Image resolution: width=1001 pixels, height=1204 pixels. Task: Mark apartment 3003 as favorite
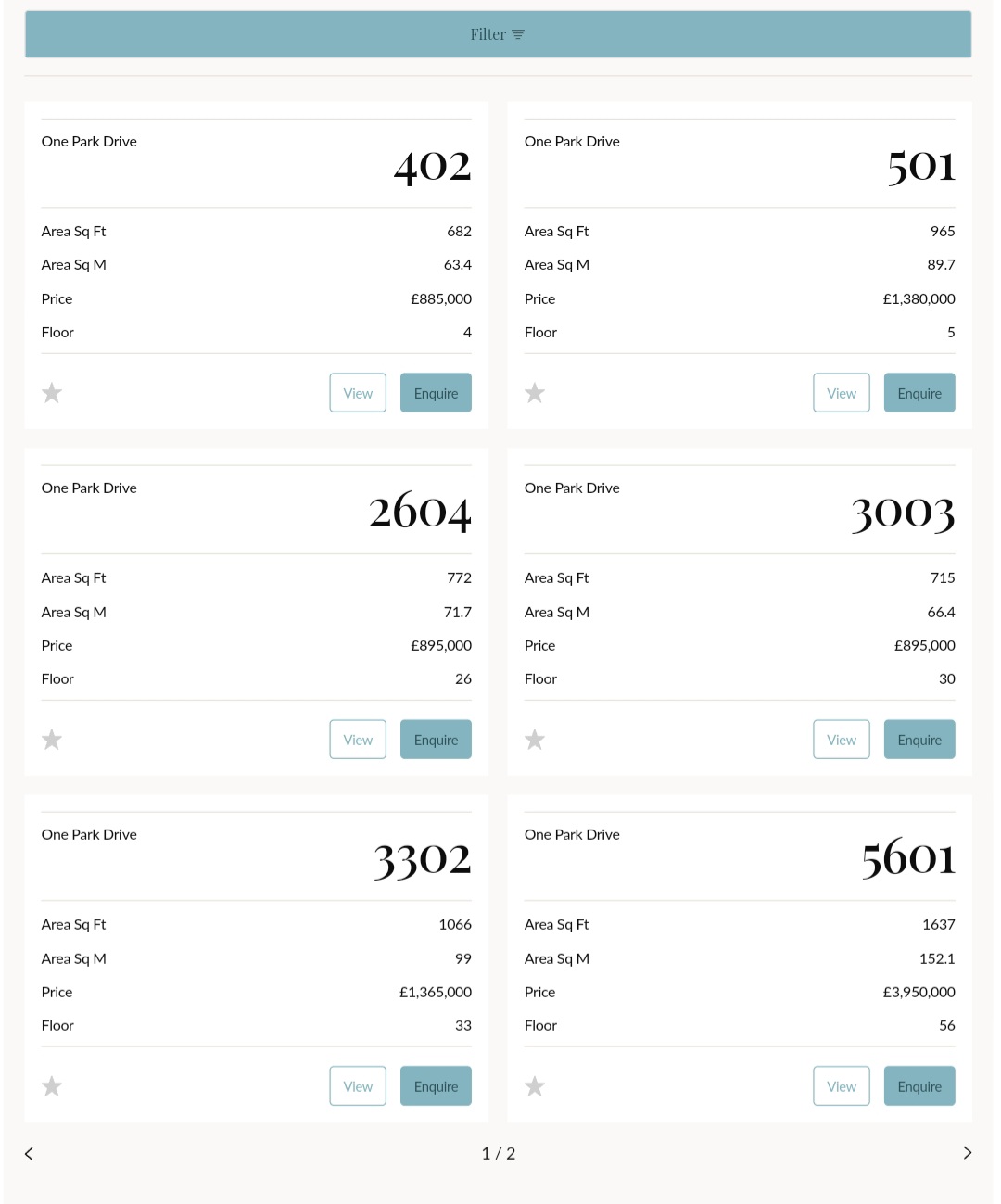coord(535,740)
